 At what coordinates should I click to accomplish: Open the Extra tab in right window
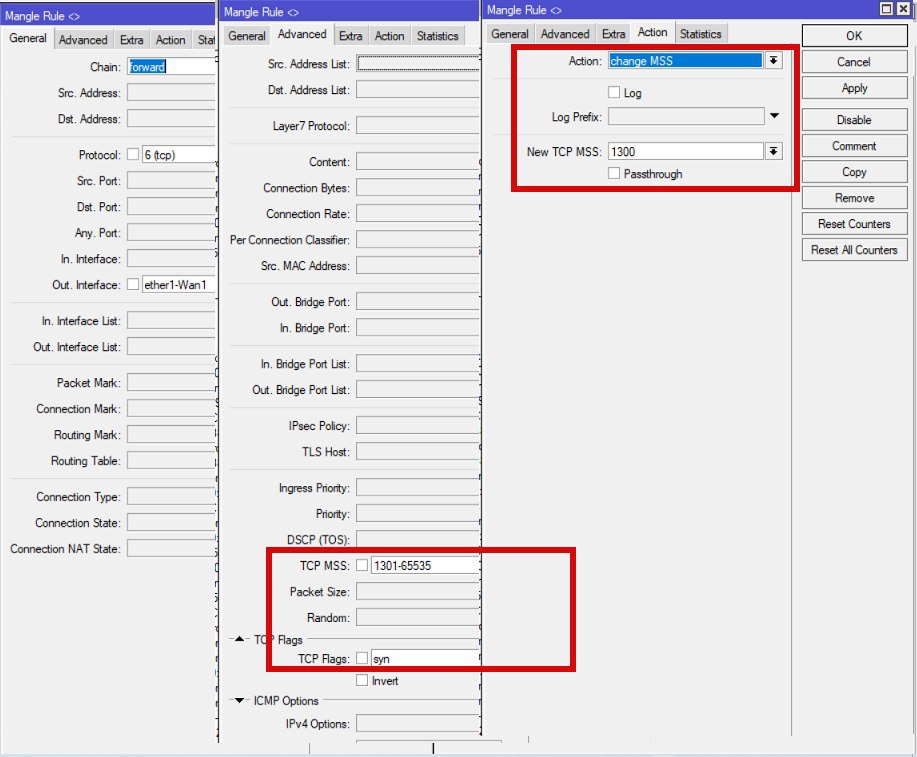[613, 34]
